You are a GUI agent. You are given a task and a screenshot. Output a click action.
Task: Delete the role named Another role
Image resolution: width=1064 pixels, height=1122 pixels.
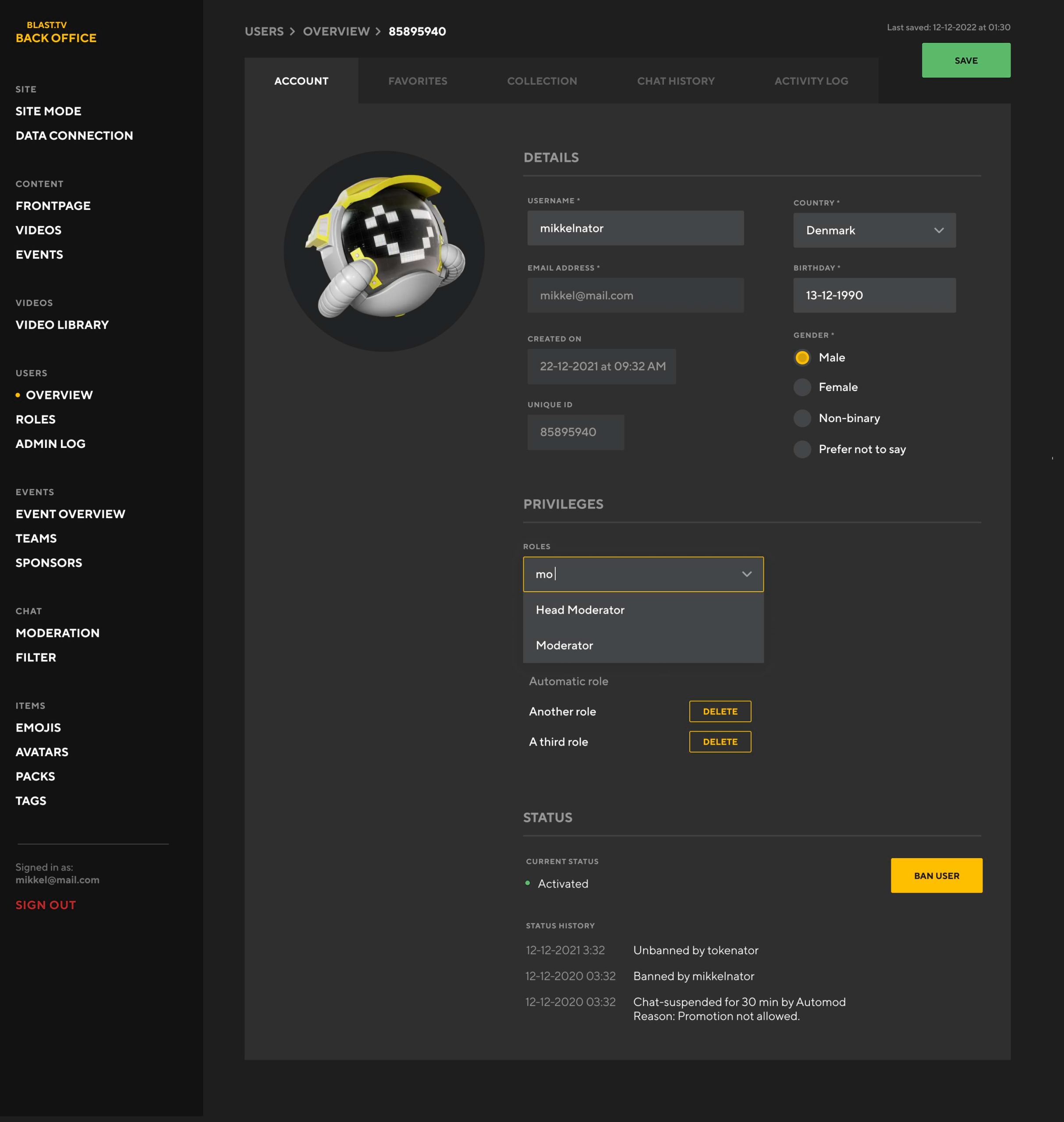tap(720, 711)
